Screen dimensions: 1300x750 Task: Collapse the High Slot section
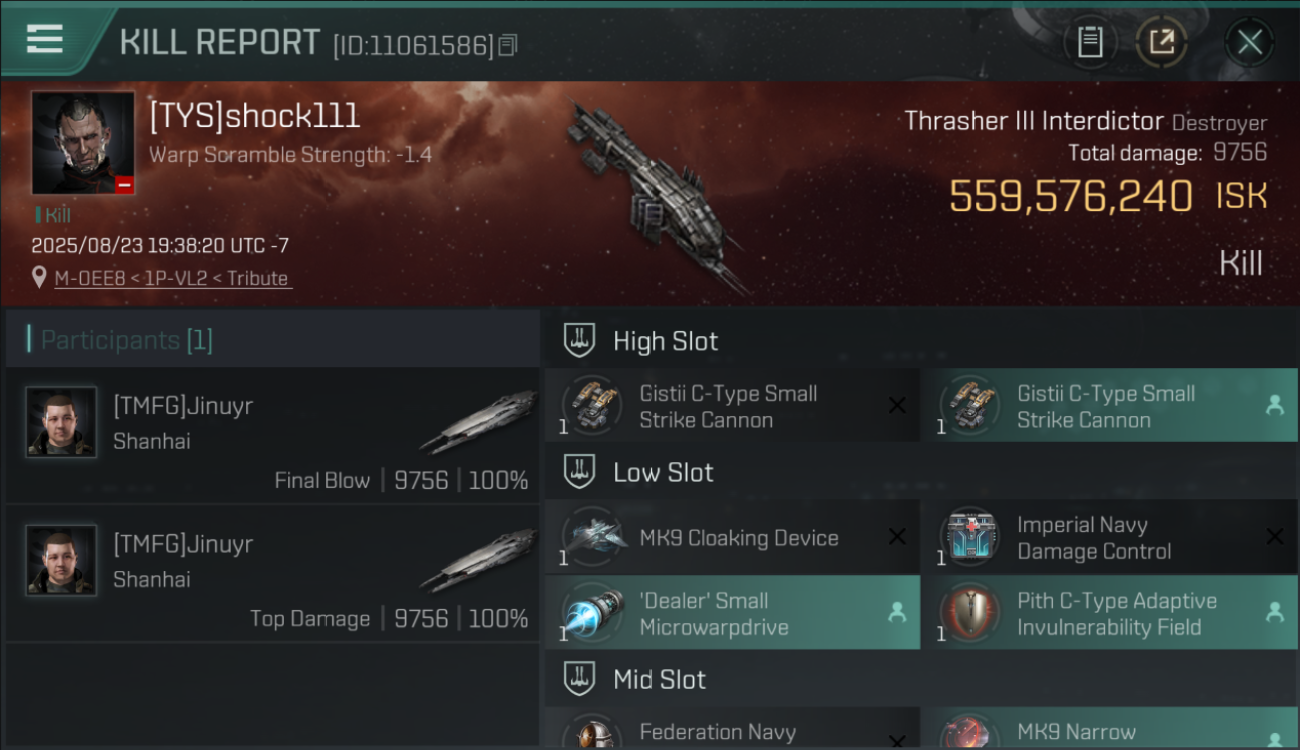coord(579,341)
